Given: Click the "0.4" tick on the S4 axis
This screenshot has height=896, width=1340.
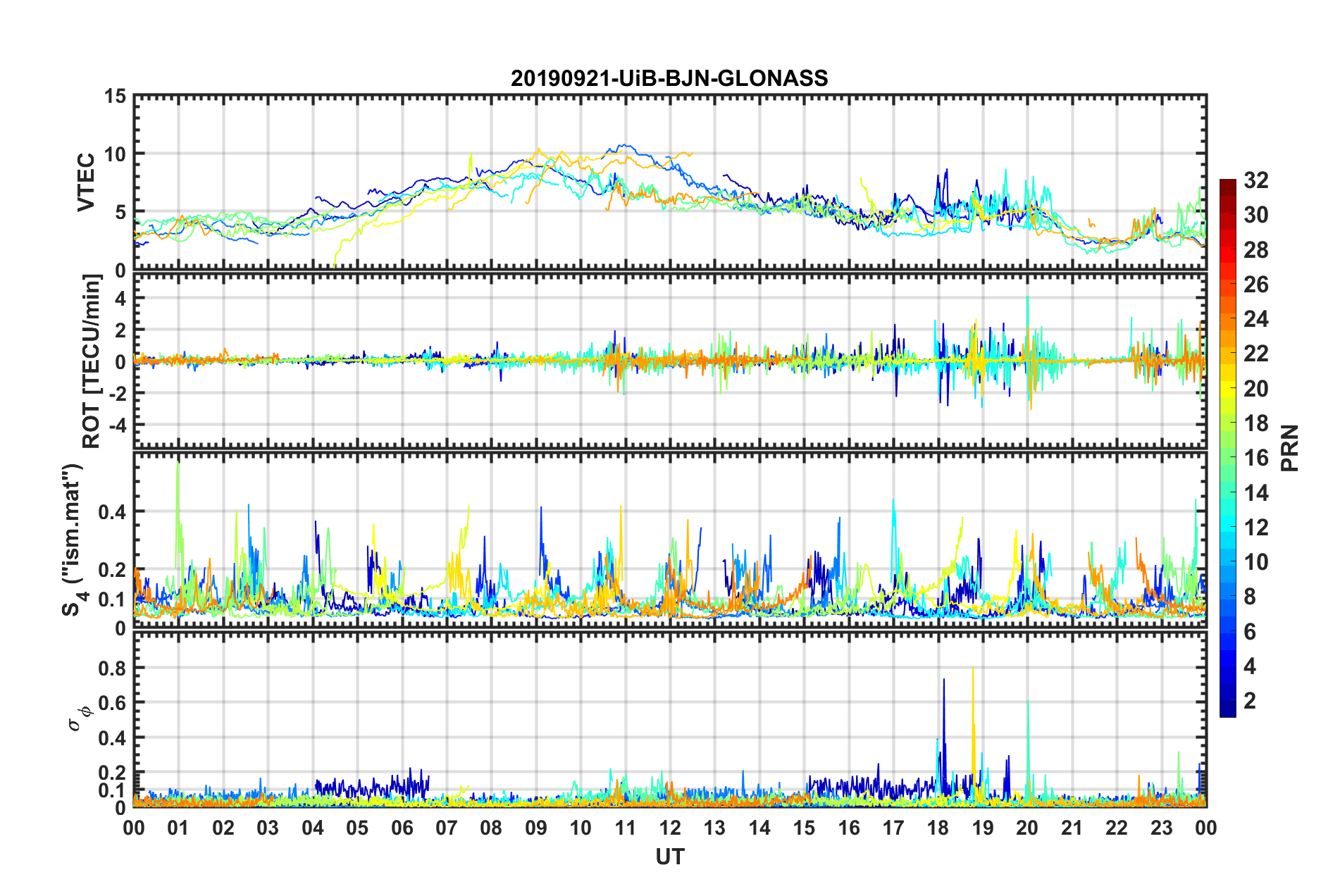Looking at the screenshot, I should click(x=111, y=511).
